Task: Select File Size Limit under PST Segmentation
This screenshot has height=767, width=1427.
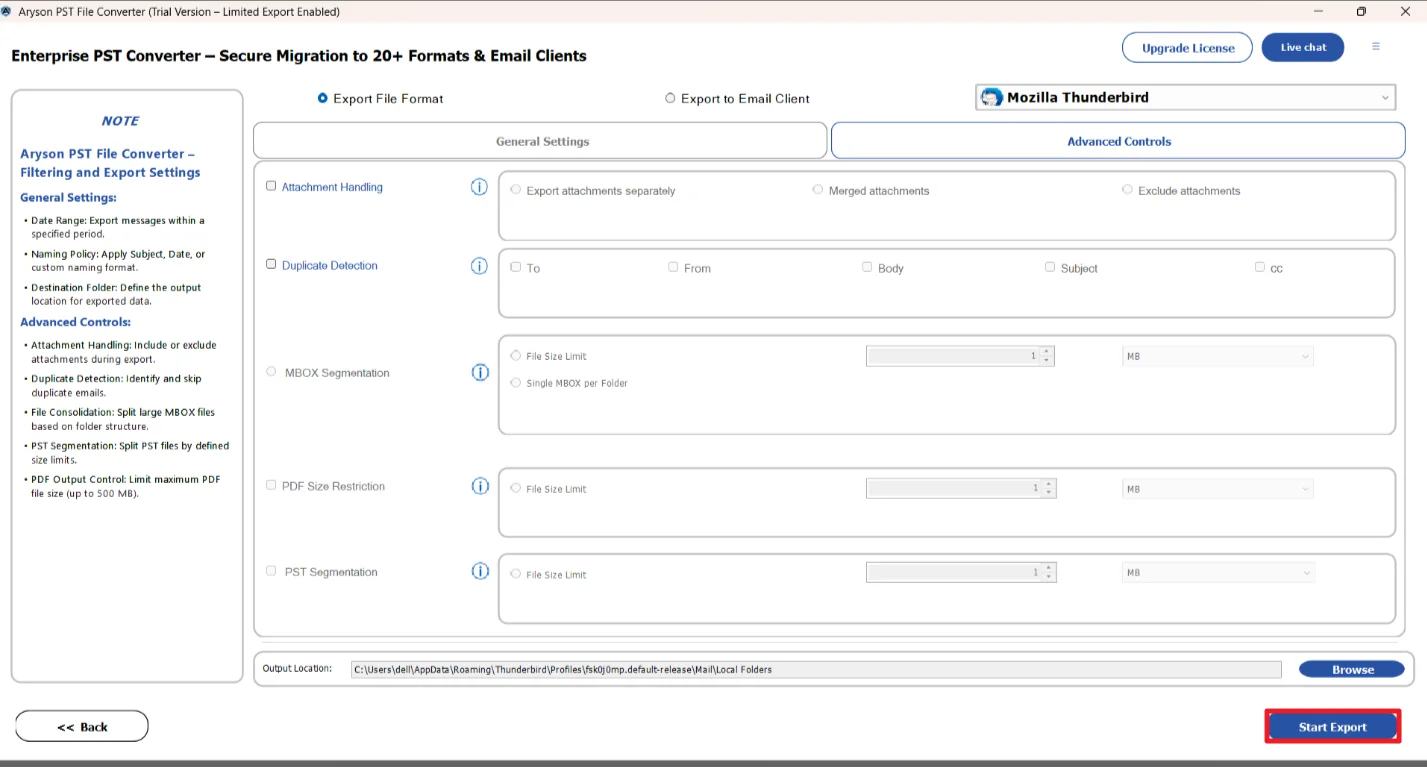Action: (x=516, y=574)
